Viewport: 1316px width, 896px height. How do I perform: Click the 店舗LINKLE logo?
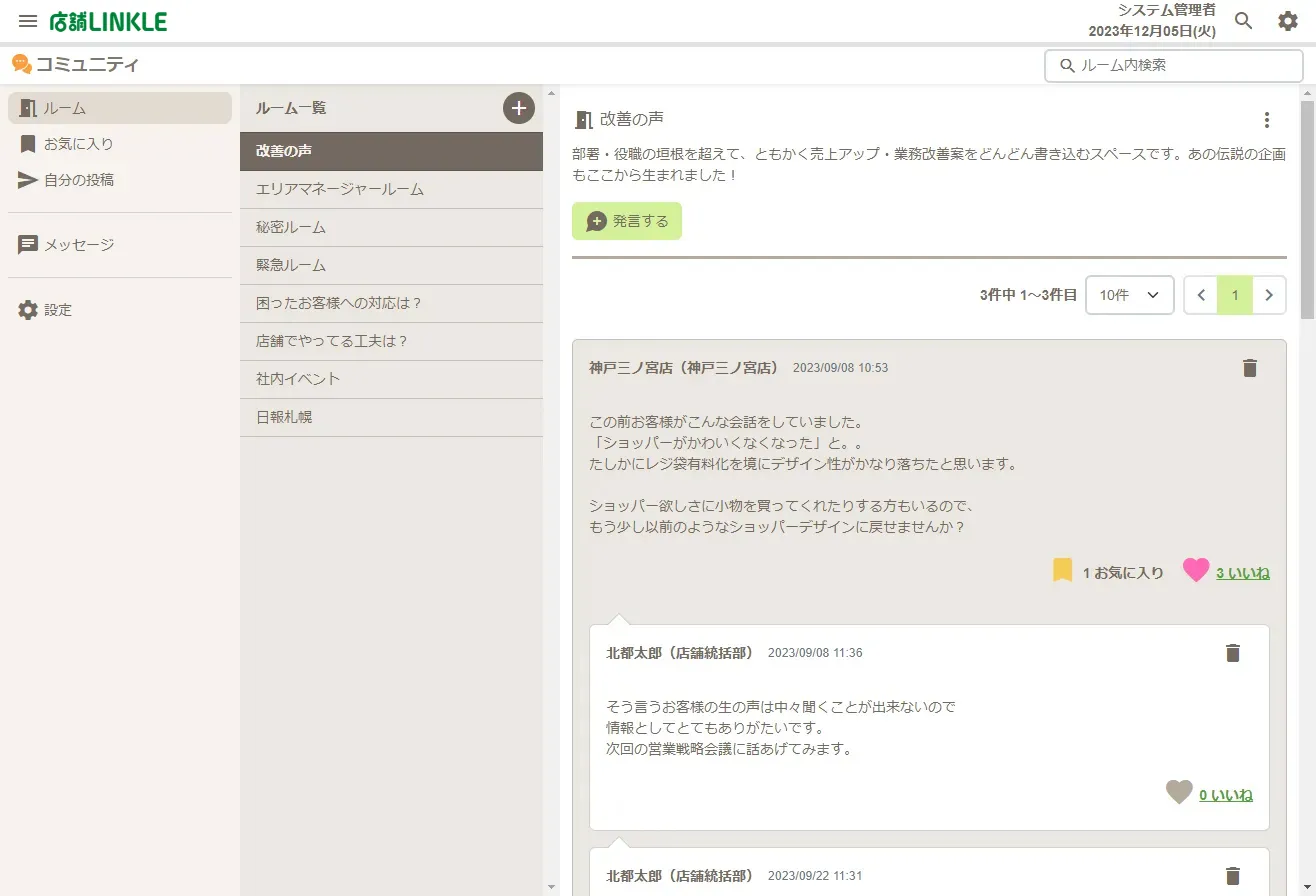pos(108,21)
